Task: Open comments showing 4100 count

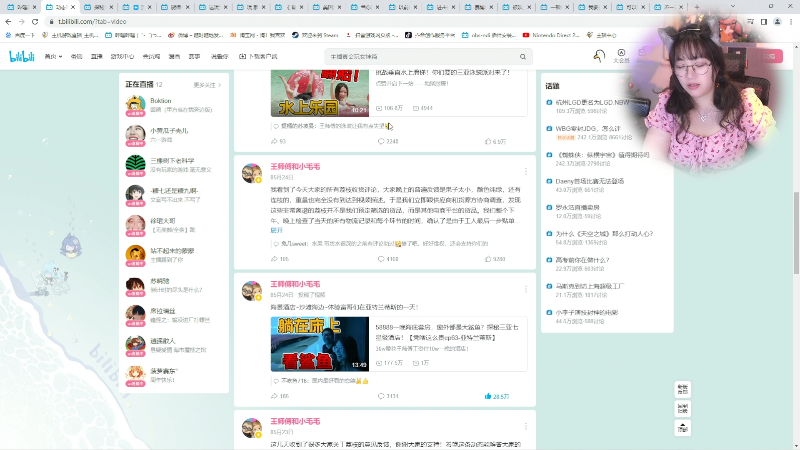Action: click(388, 259)
